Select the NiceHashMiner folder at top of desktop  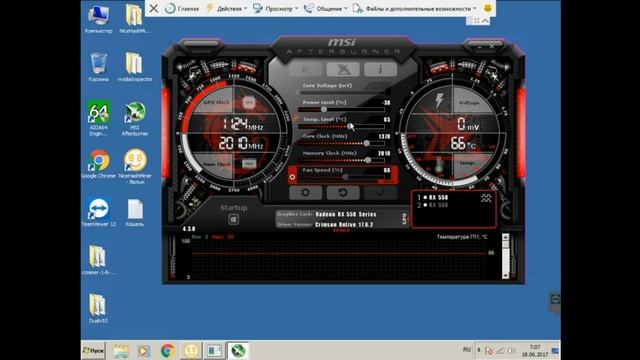point(135,19)
